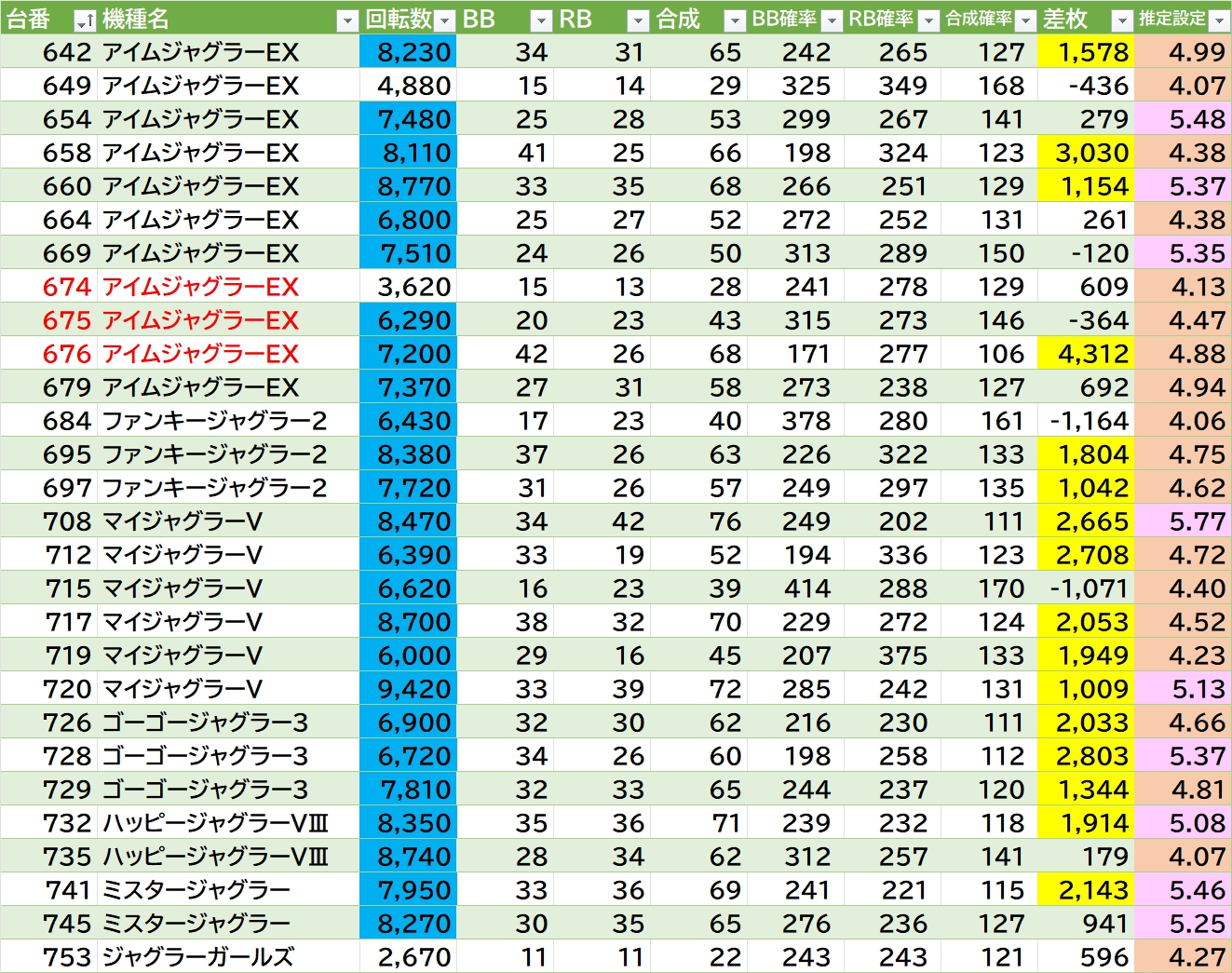Select the 推定設定 header cell
This screenshot has height=973, width=1232.
(x=1183, y=19)
